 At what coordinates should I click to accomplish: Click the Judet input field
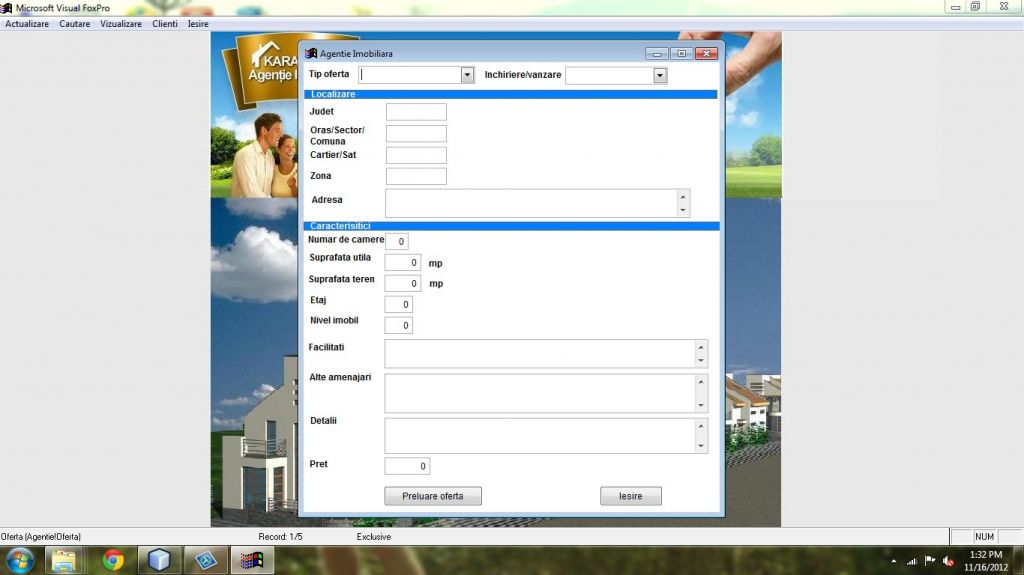[x=416, y=112]
